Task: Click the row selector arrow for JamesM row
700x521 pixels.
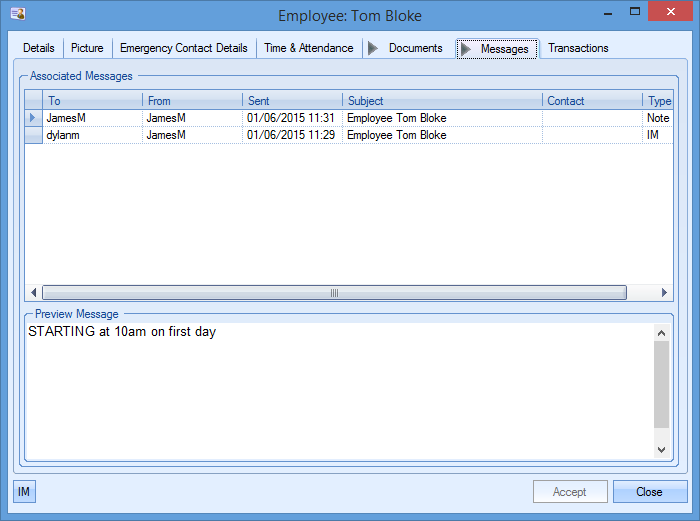Action: pyautogui.click(x=33, y=118)
